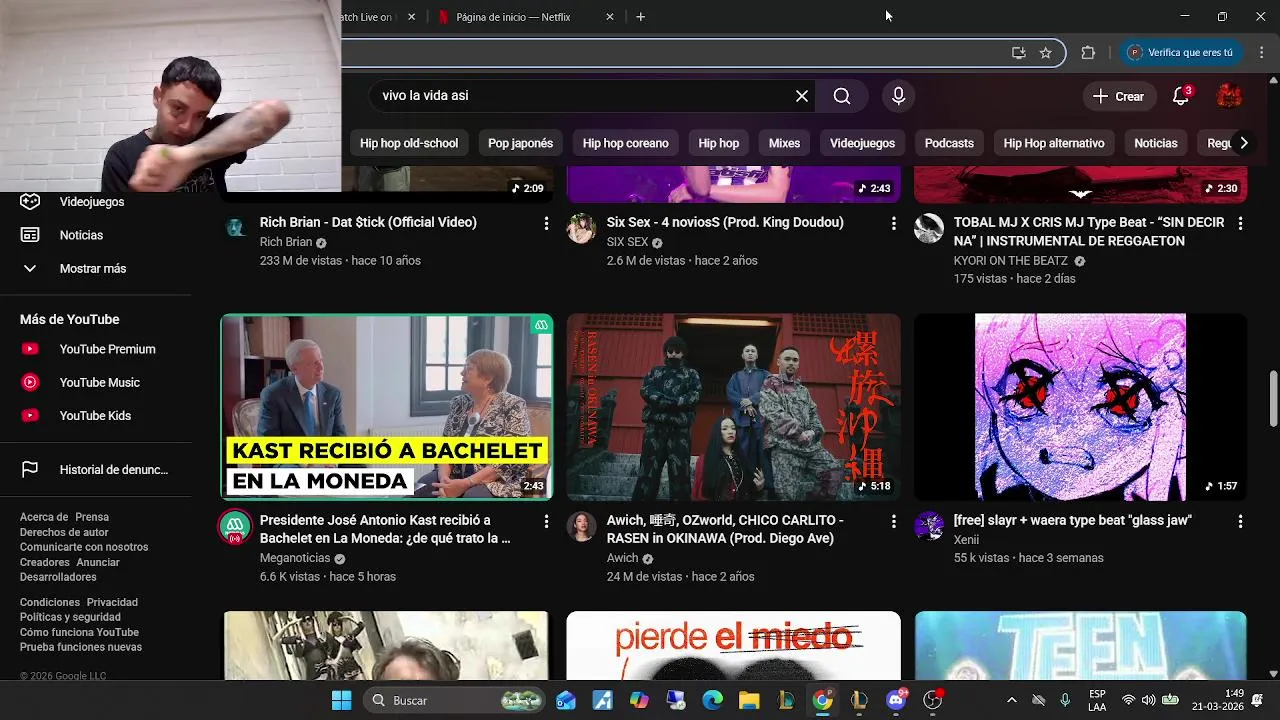Click the taskbar Buscar search box
The width and height of the screenshot is (1280, 720).
pyautogui.click(x=455, y=700)
